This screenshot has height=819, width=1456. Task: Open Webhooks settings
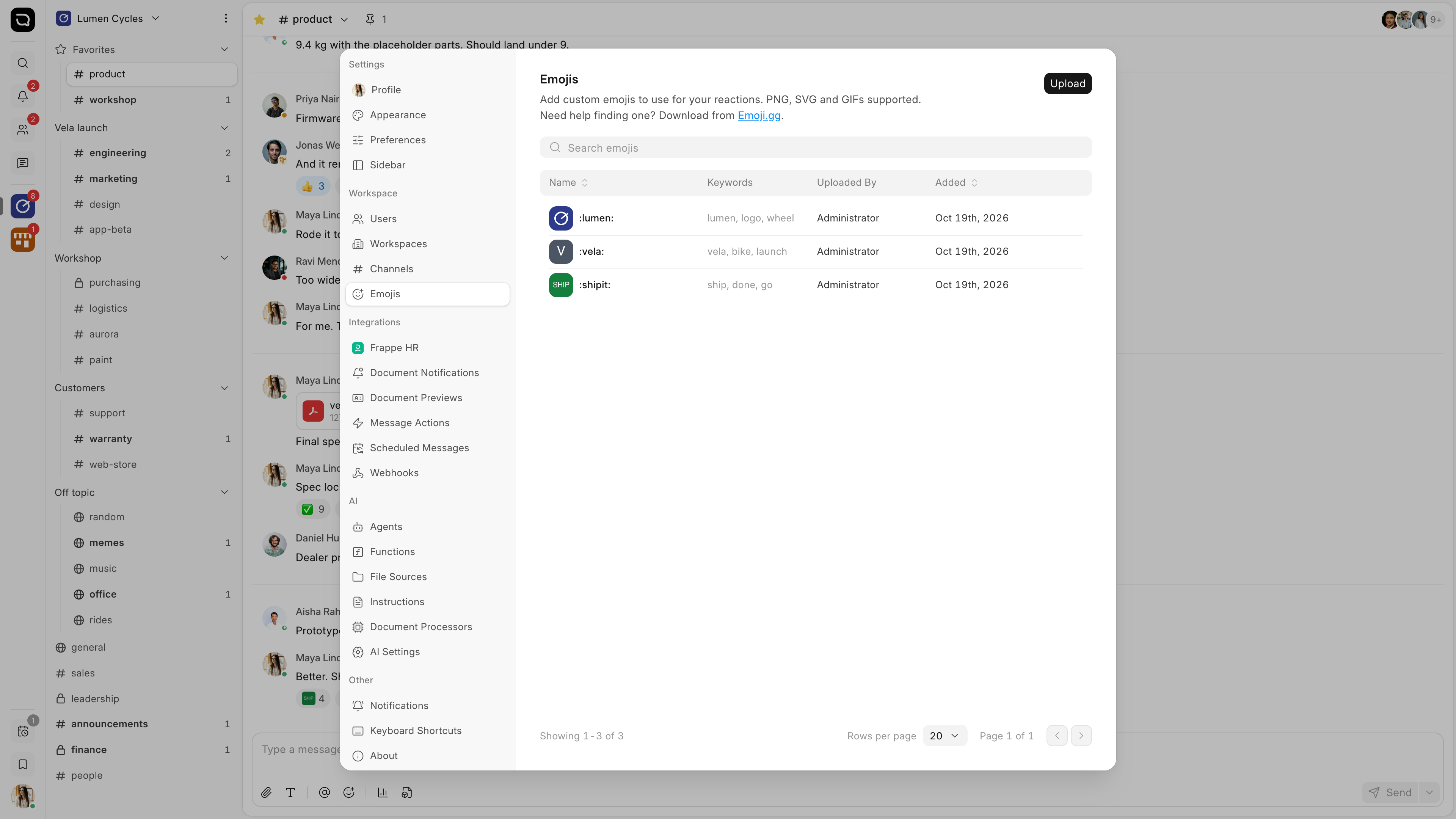point(427,473)
